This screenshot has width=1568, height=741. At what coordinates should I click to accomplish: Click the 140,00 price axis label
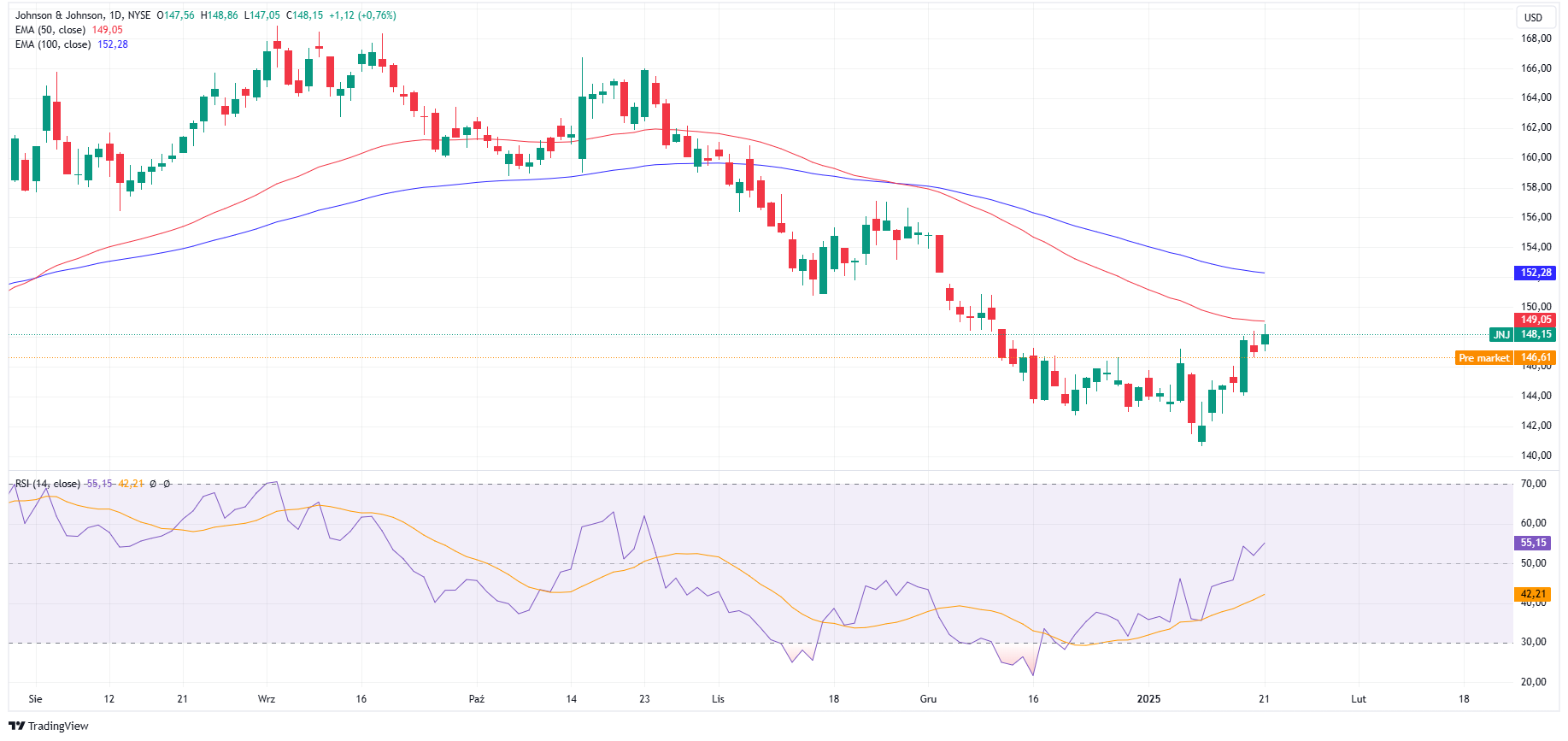1536,456
